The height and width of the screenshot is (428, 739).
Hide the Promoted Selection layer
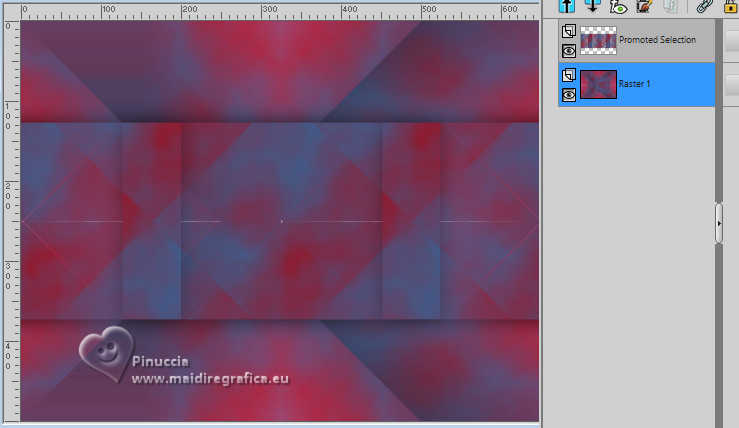(569, 51)
